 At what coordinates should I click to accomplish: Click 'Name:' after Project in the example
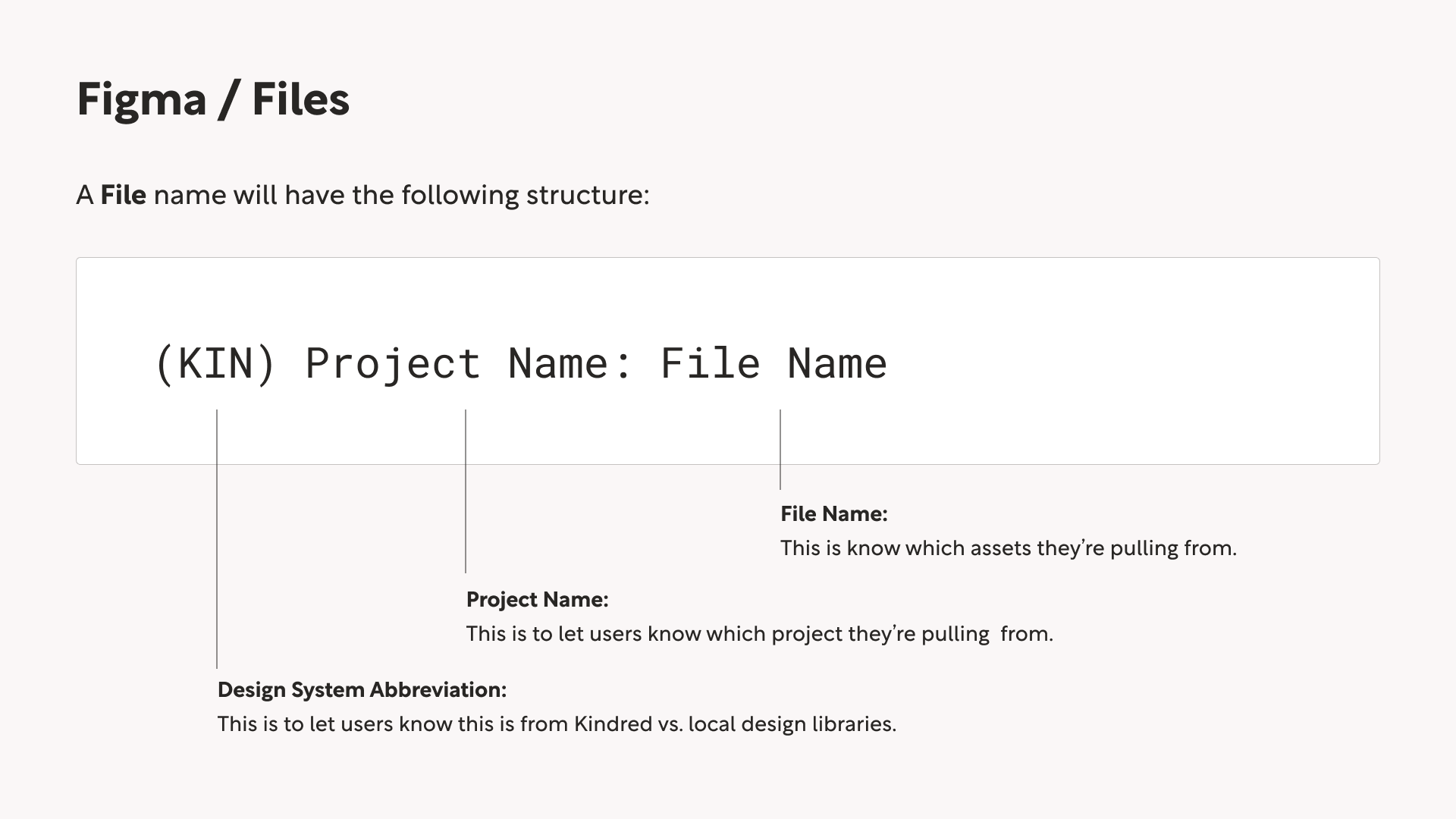[570, 363]
